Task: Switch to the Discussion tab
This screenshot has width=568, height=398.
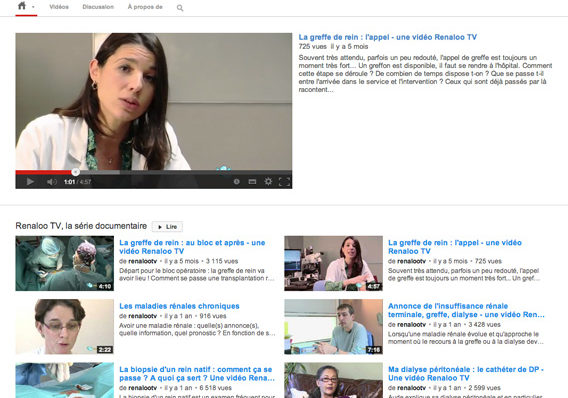Action: pos(98,7)
